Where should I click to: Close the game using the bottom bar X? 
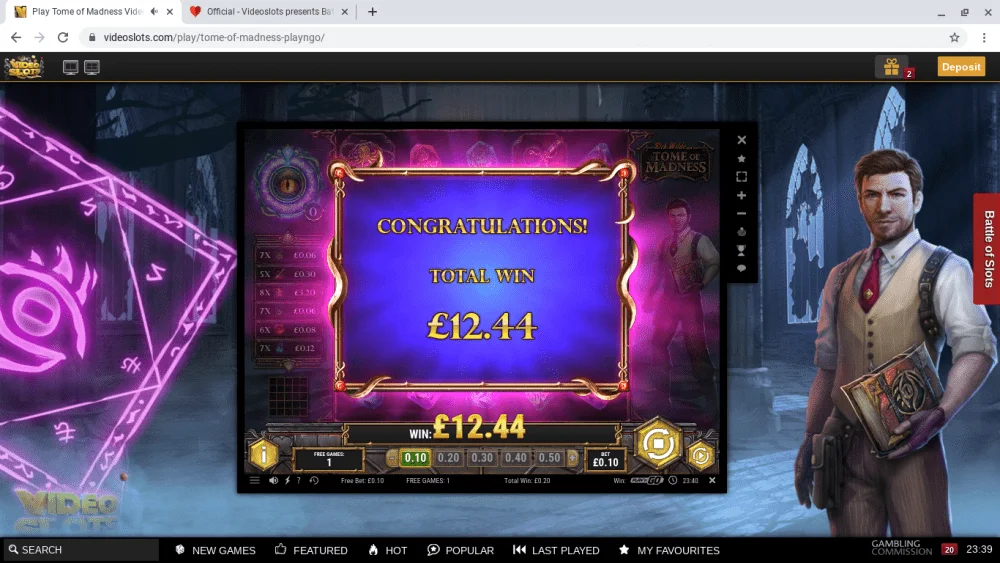[x=712, y=480]
